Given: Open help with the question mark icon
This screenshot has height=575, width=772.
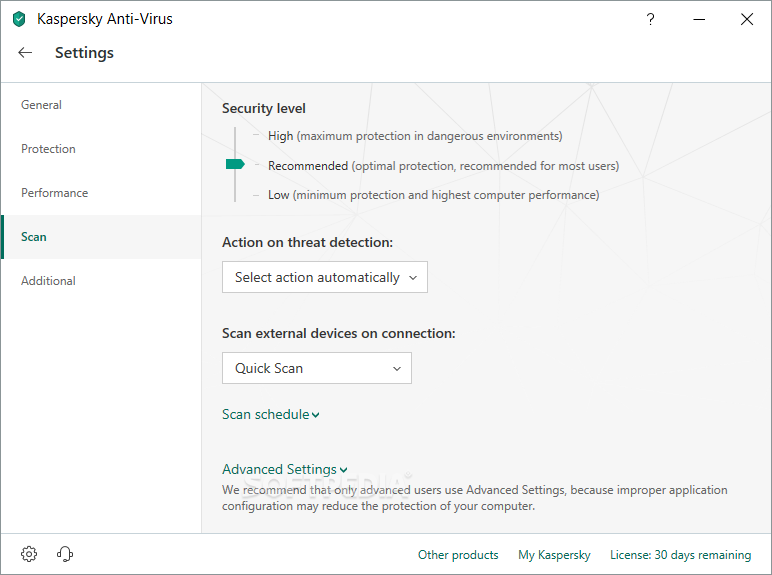Looking at the screenshot, I should click(650, 19).
